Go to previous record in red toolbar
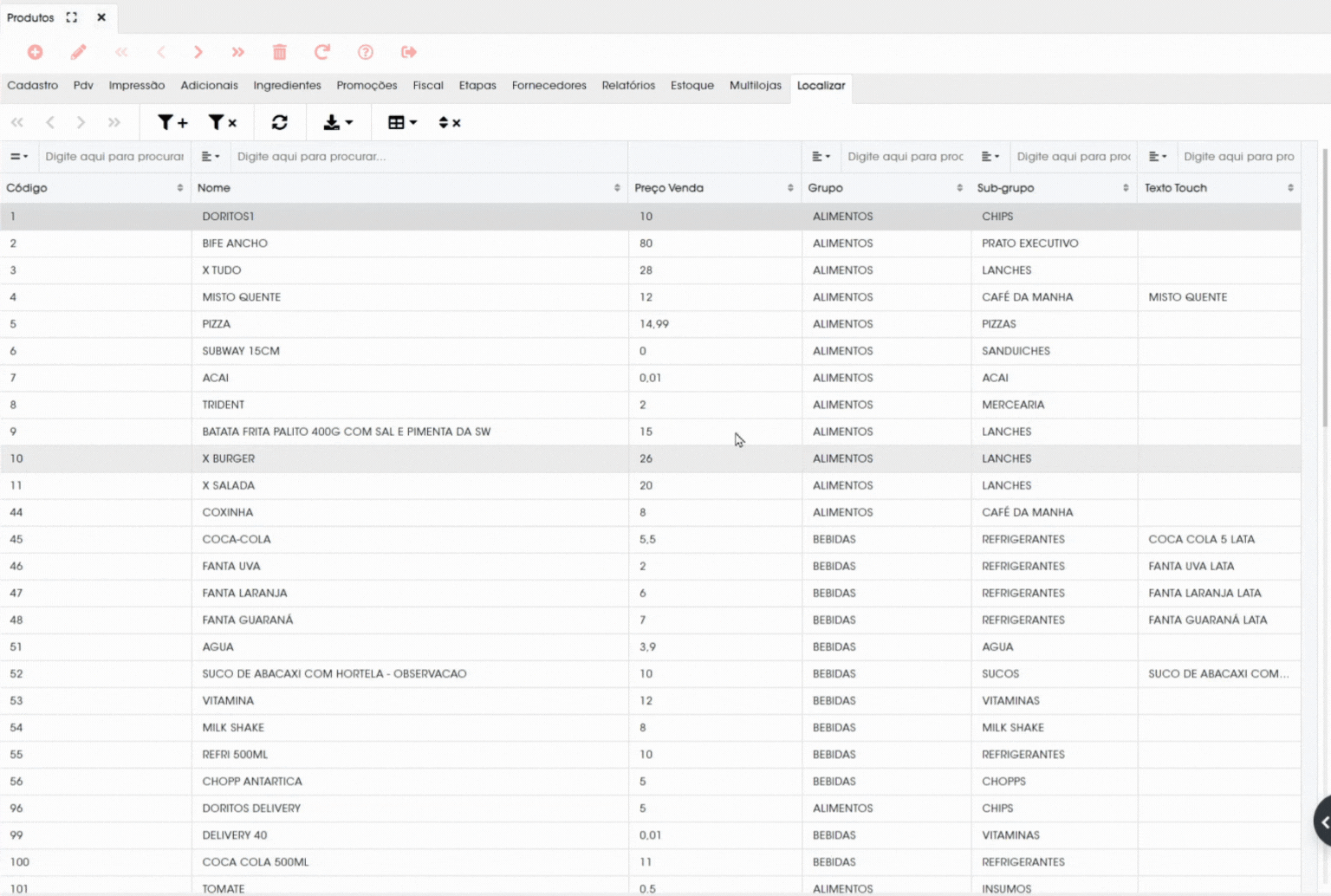The image size is (1331, 896). pos(161,52)
